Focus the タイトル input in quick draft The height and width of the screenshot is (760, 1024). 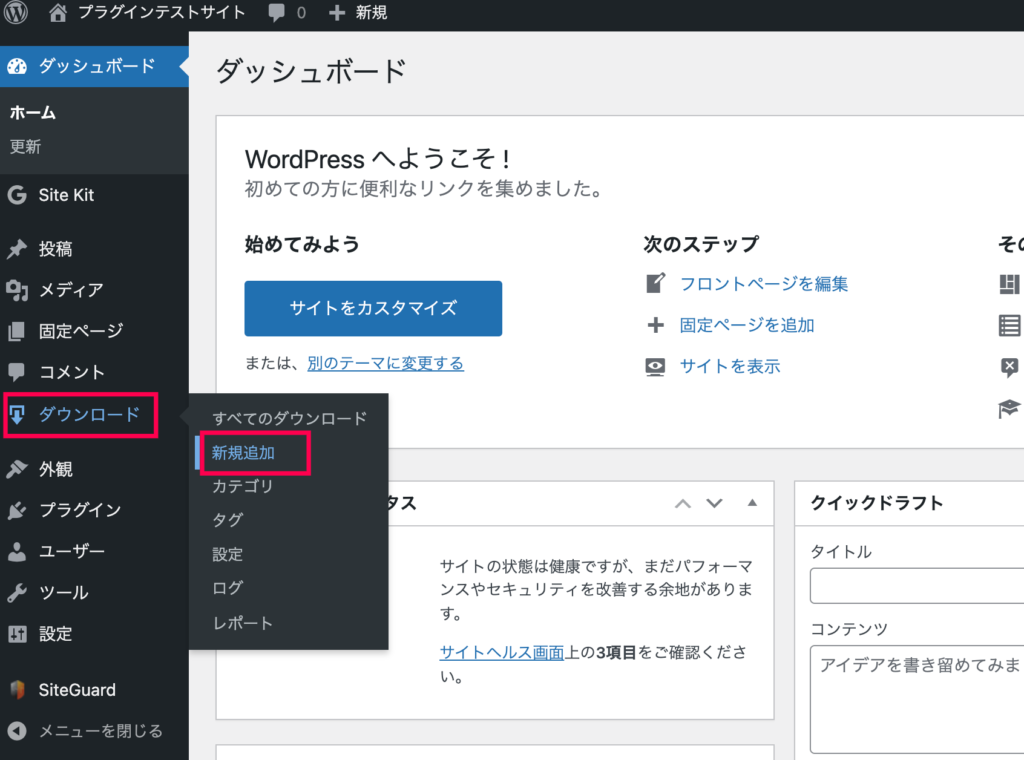917,586
